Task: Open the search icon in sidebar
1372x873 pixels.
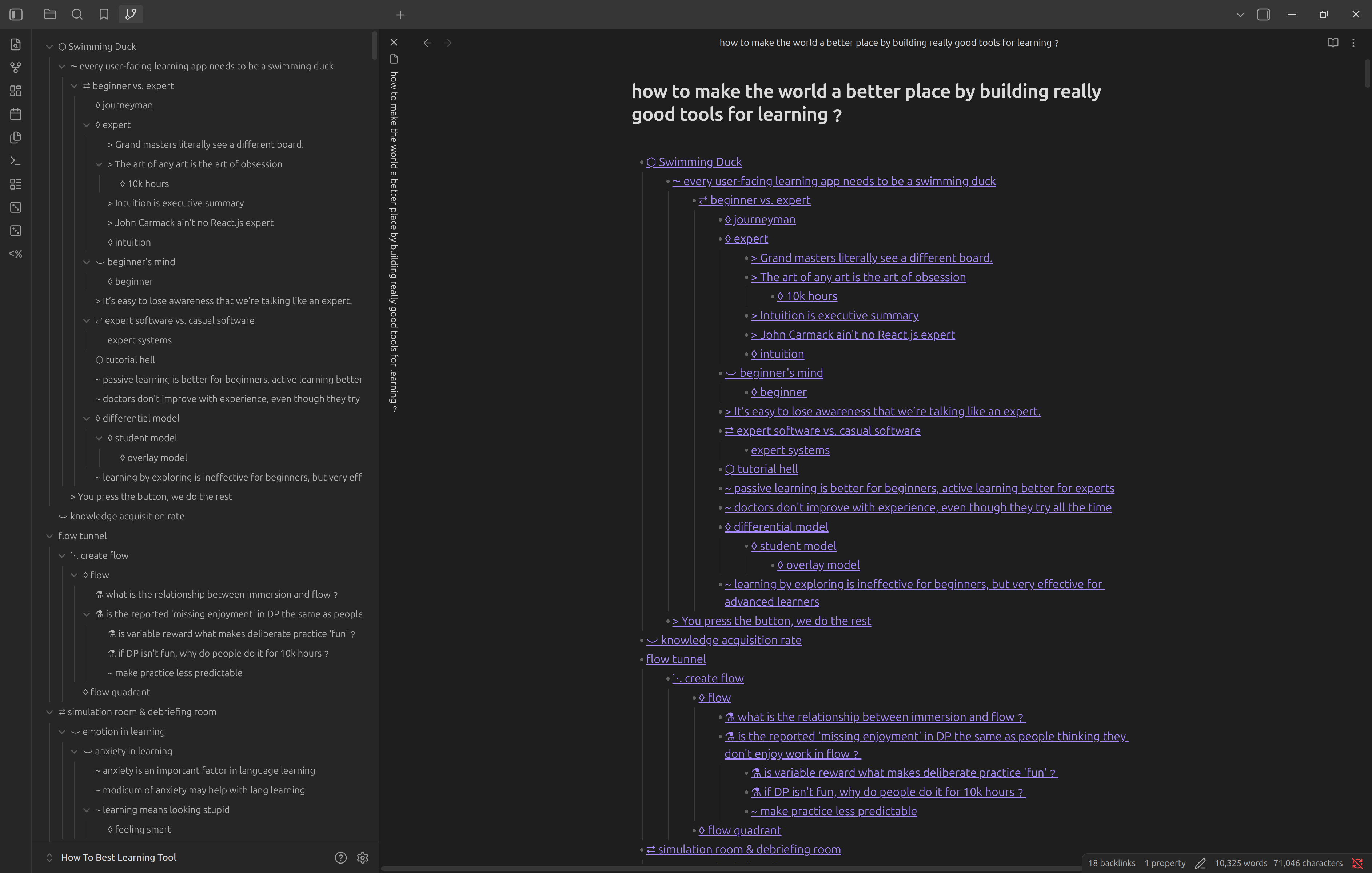Action: pos(77,14)
